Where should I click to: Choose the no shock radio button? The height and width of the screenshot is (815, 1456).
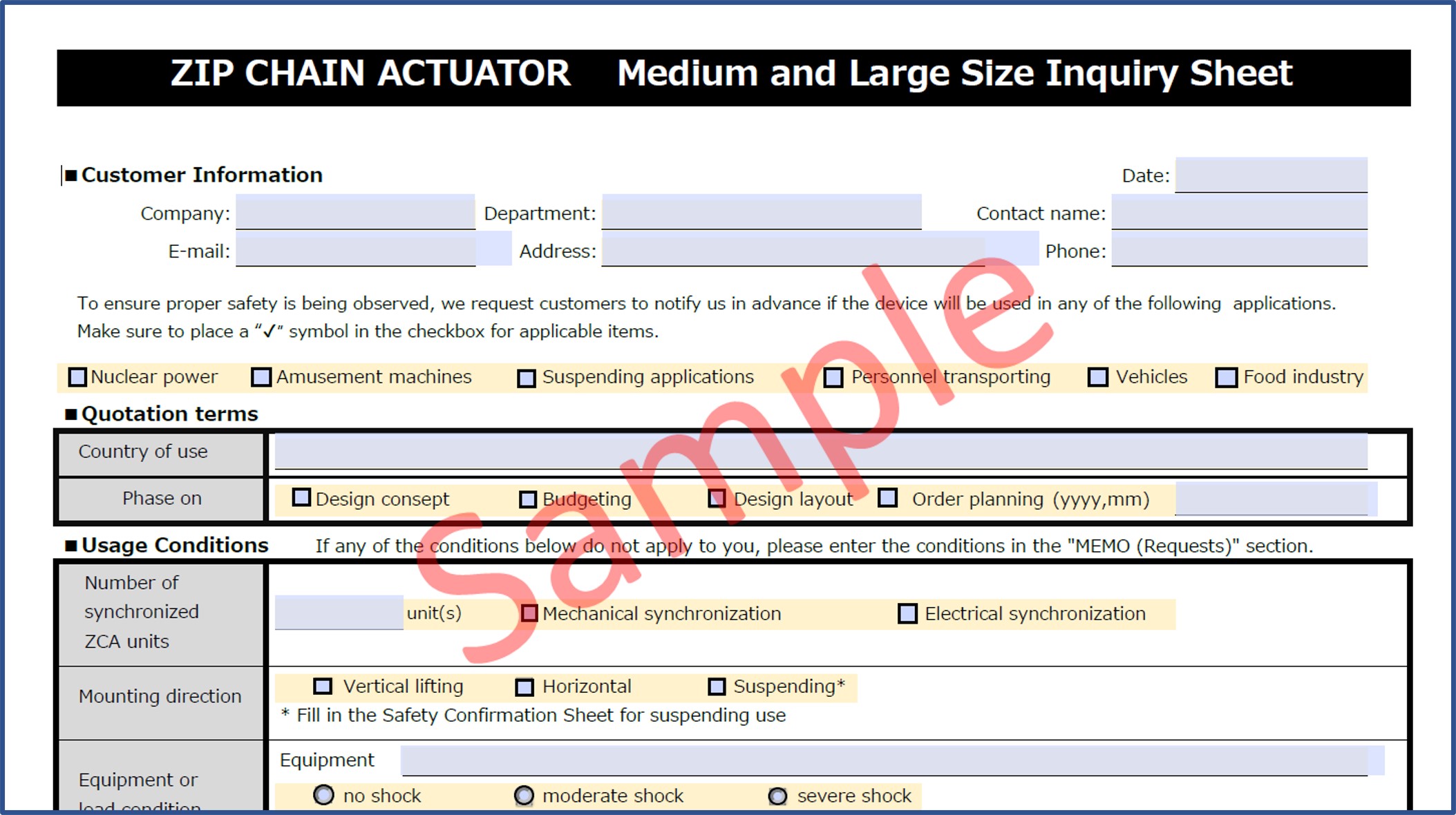pos(323,795)
